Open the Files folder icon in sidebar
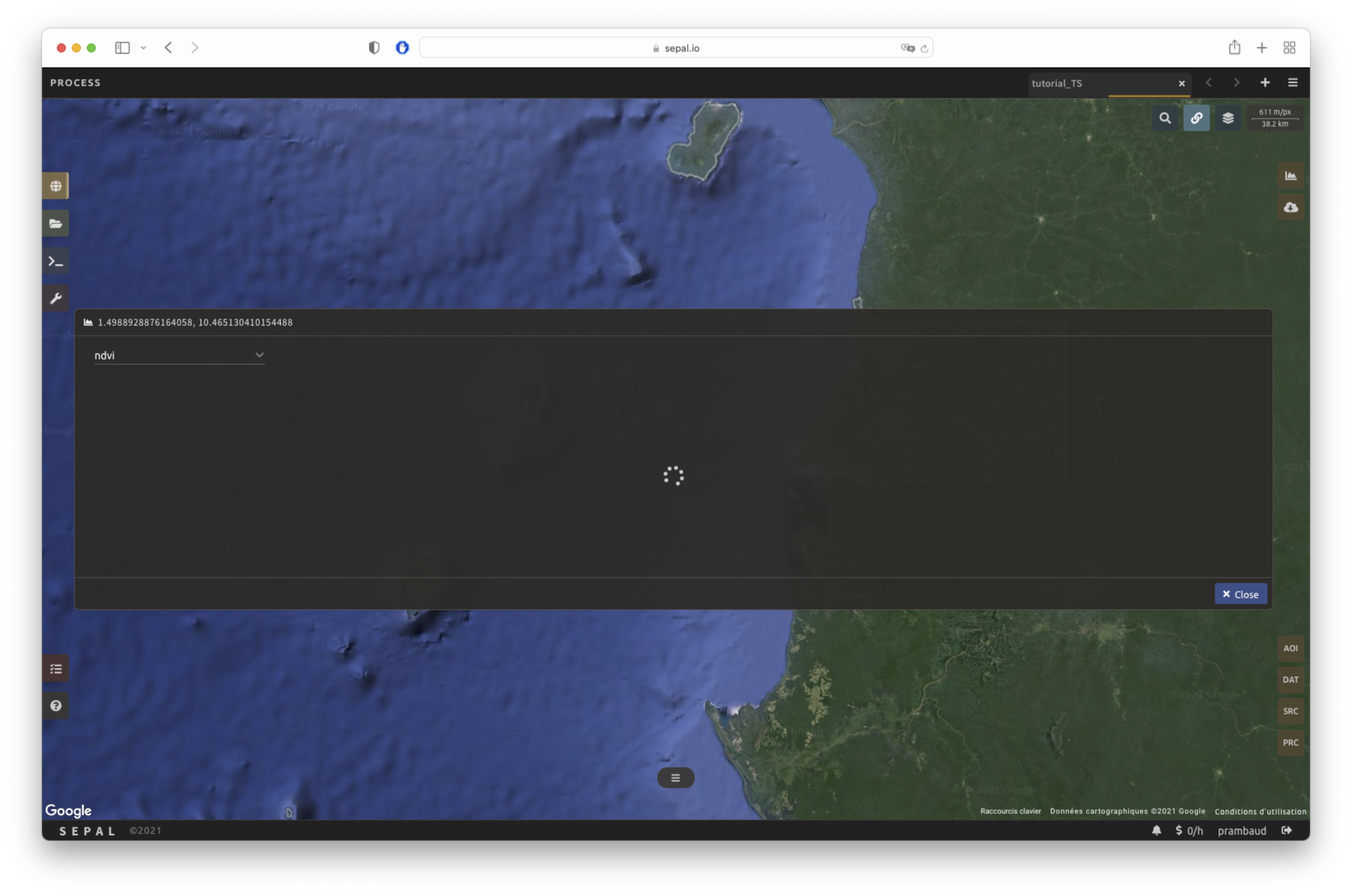This screenshot has height=896, width=1352. tap(55, 223)
